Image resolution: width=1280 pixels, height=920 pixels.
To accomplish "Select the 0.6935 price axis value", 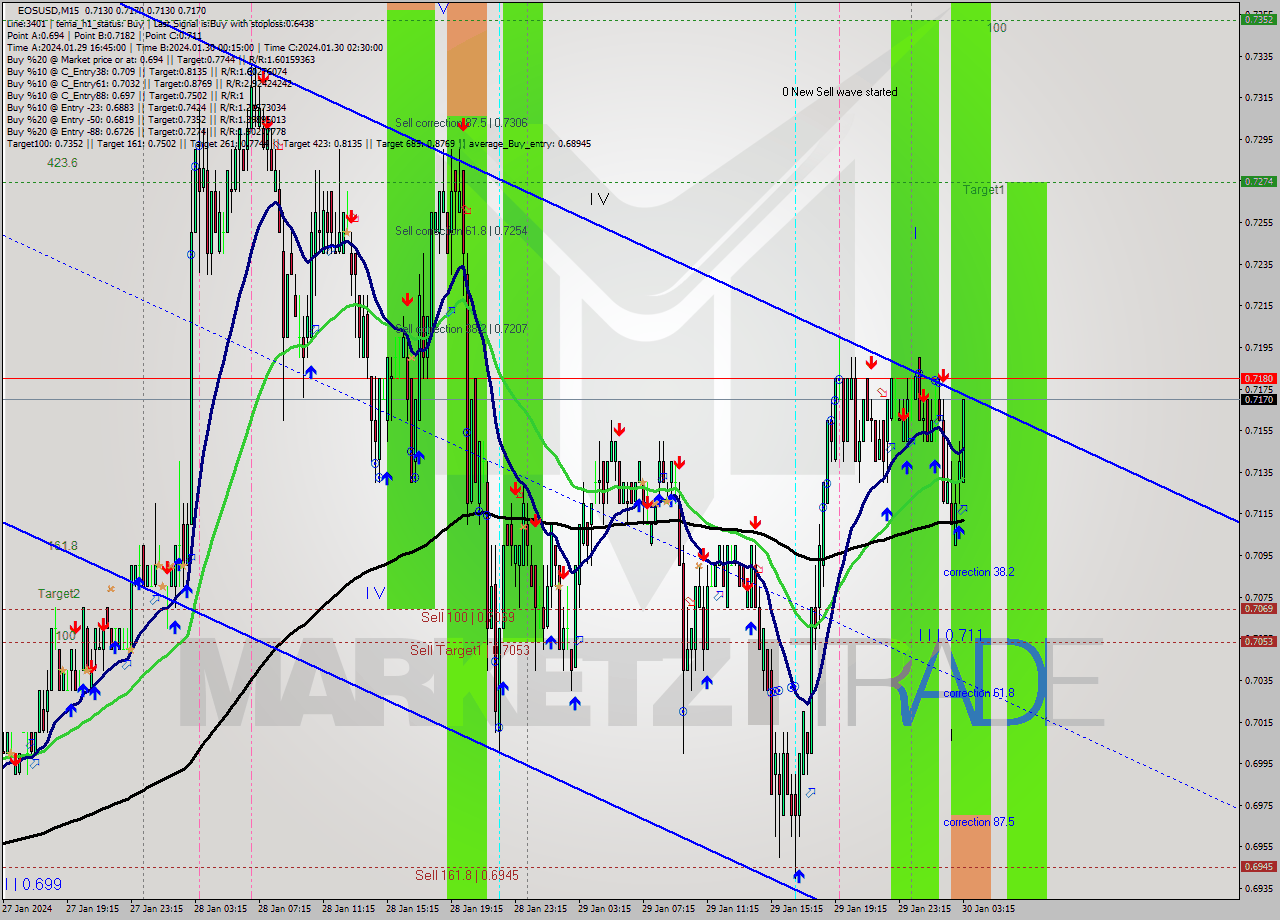I will pyautogui.click(x=1259, y=888).
